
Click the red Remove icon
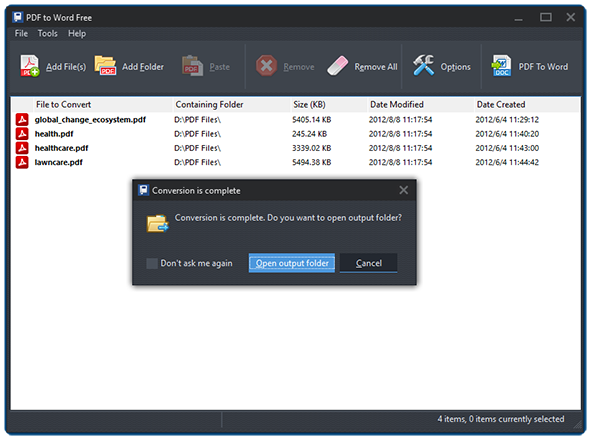pos(266,66)
